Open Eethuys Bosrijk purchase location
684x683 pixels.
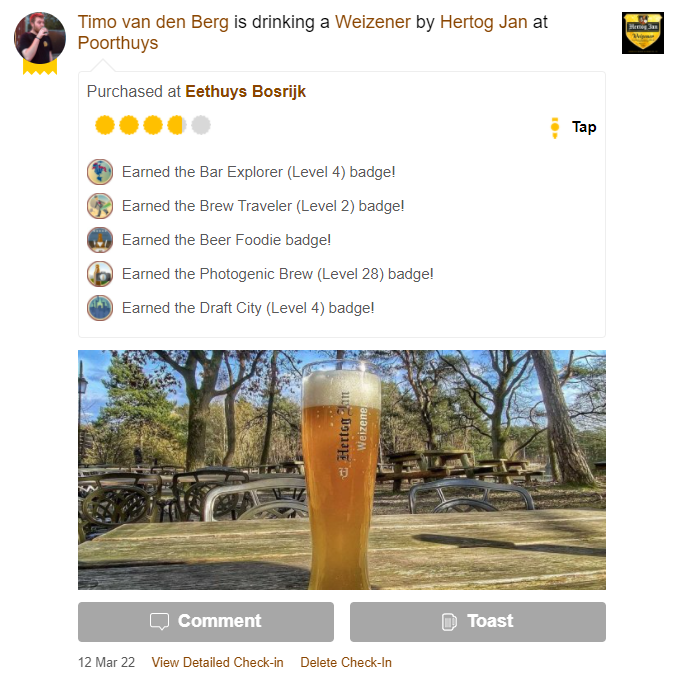246,92
